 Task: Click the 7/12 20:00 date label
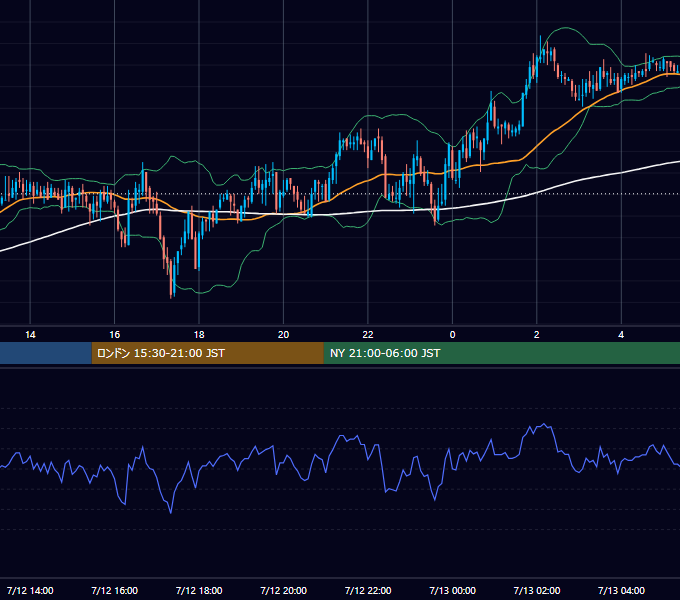283,590
